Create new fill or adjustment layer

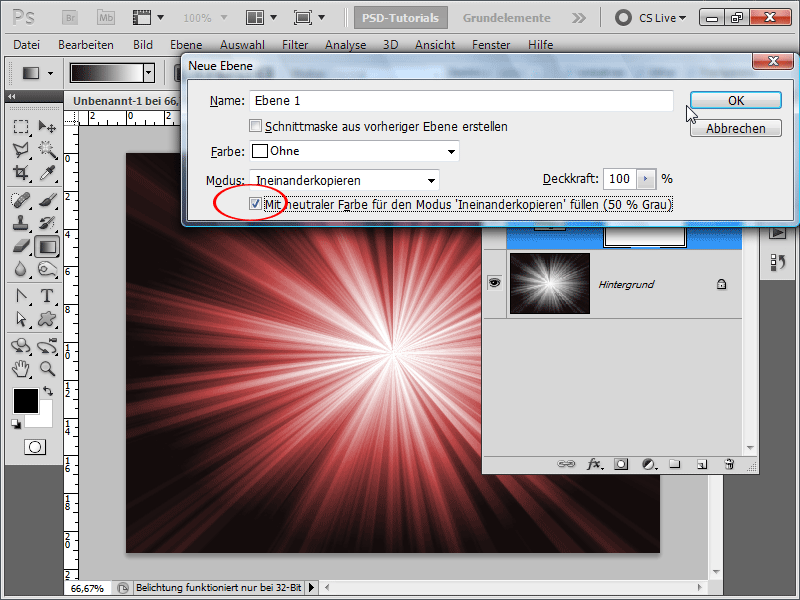(648, 464)
